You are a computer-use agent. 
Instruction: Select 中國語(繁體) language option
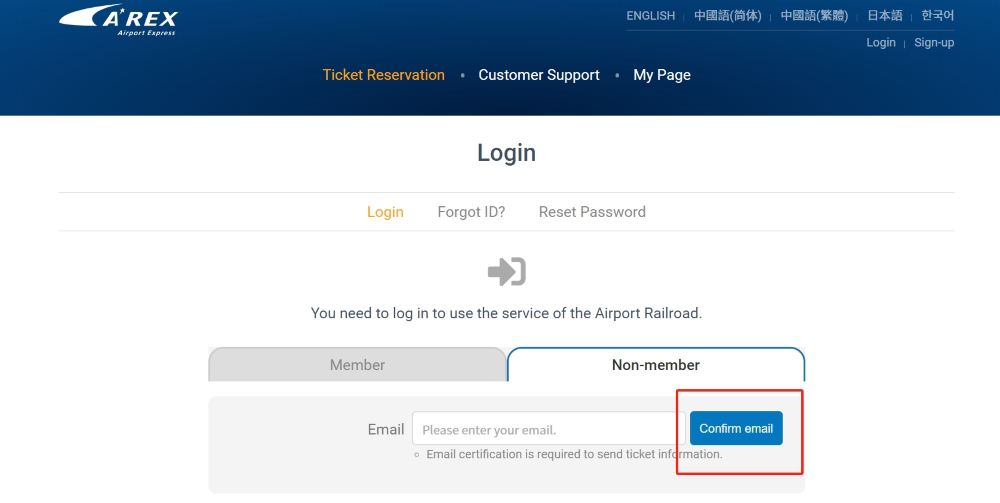pyautogui.click(x=813, y=16)
